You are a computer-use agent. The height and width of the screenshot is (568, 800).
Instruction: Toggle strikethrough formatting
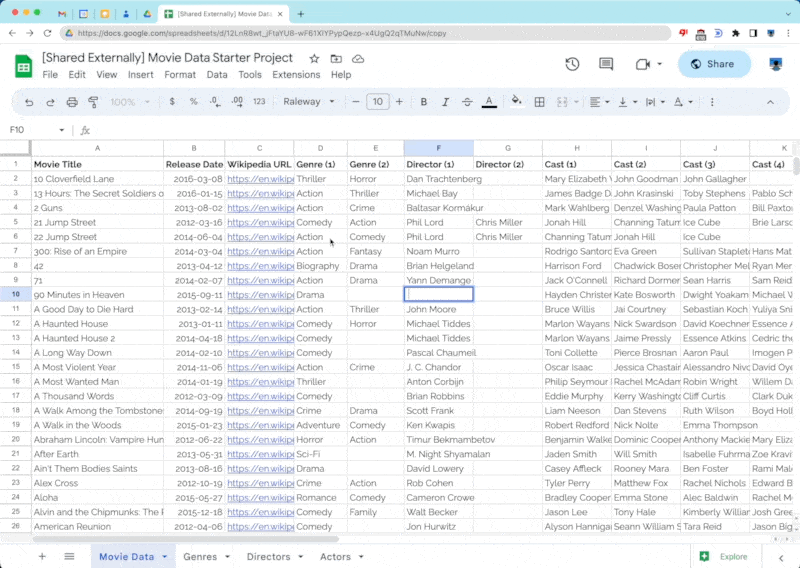[467, 102]
